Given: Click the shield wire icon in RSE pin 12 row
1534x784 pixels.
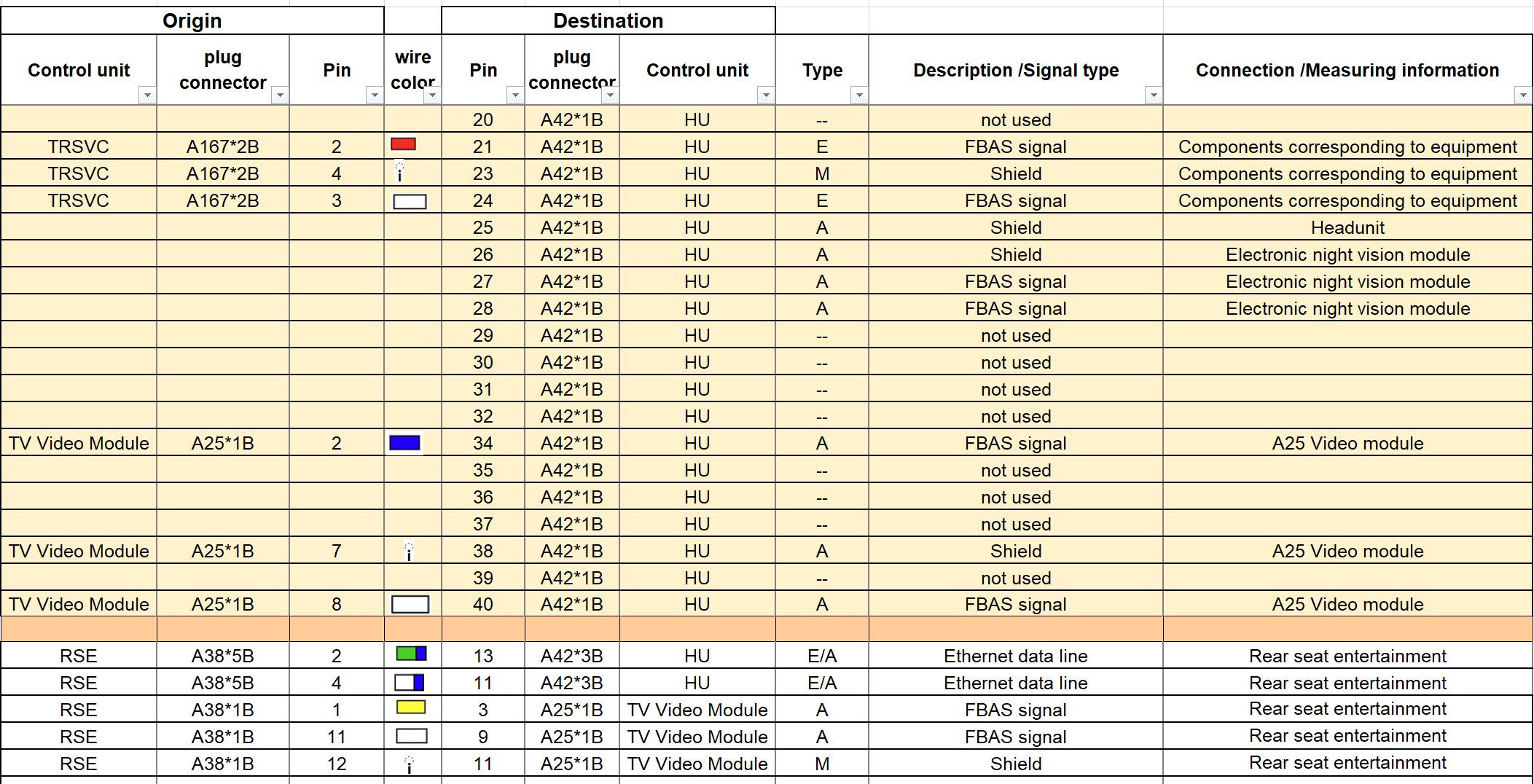Looking at the screenshot, I should click(409, 764).
